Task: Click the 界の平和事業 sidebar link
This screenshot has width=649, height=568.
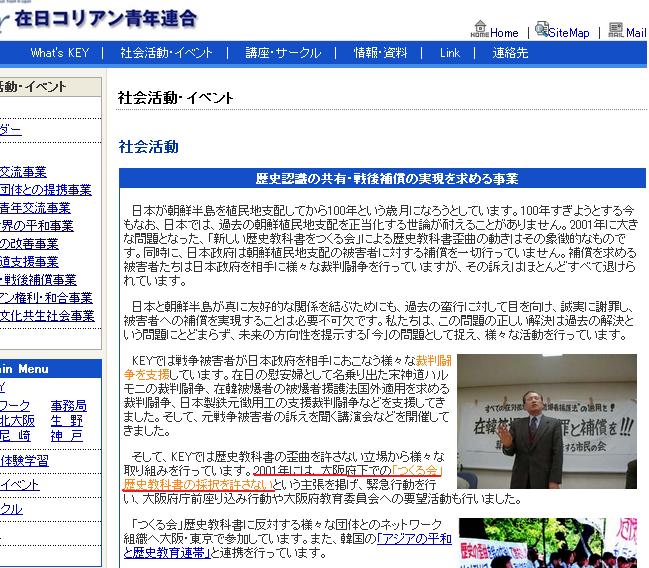Action: click(36, 226)
